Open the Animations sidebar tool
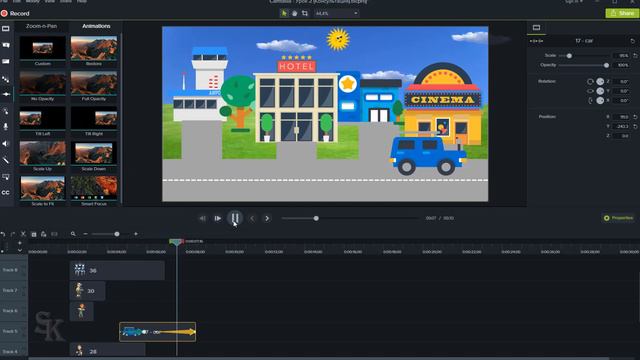 [x=6, y=94]
